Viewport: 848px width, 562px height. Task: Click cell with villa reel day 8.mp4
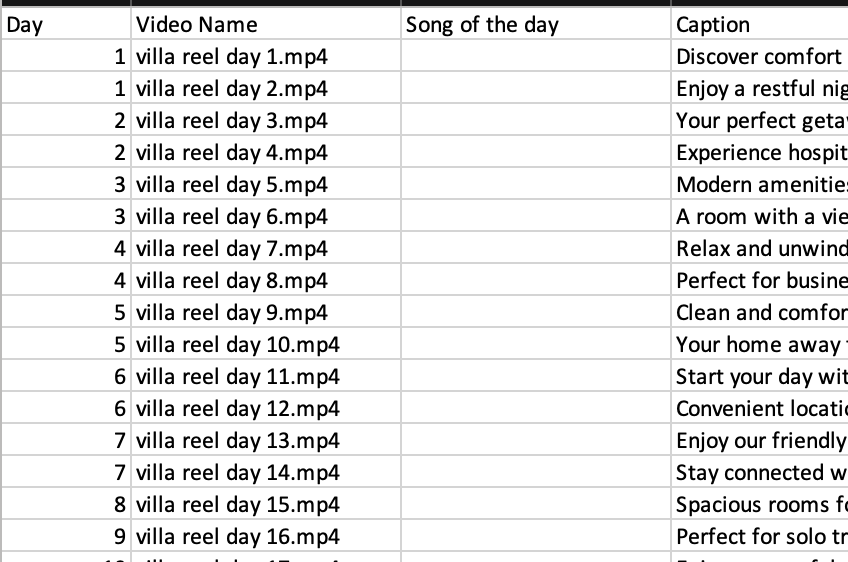pyautogui.click(x=266, y=281)
